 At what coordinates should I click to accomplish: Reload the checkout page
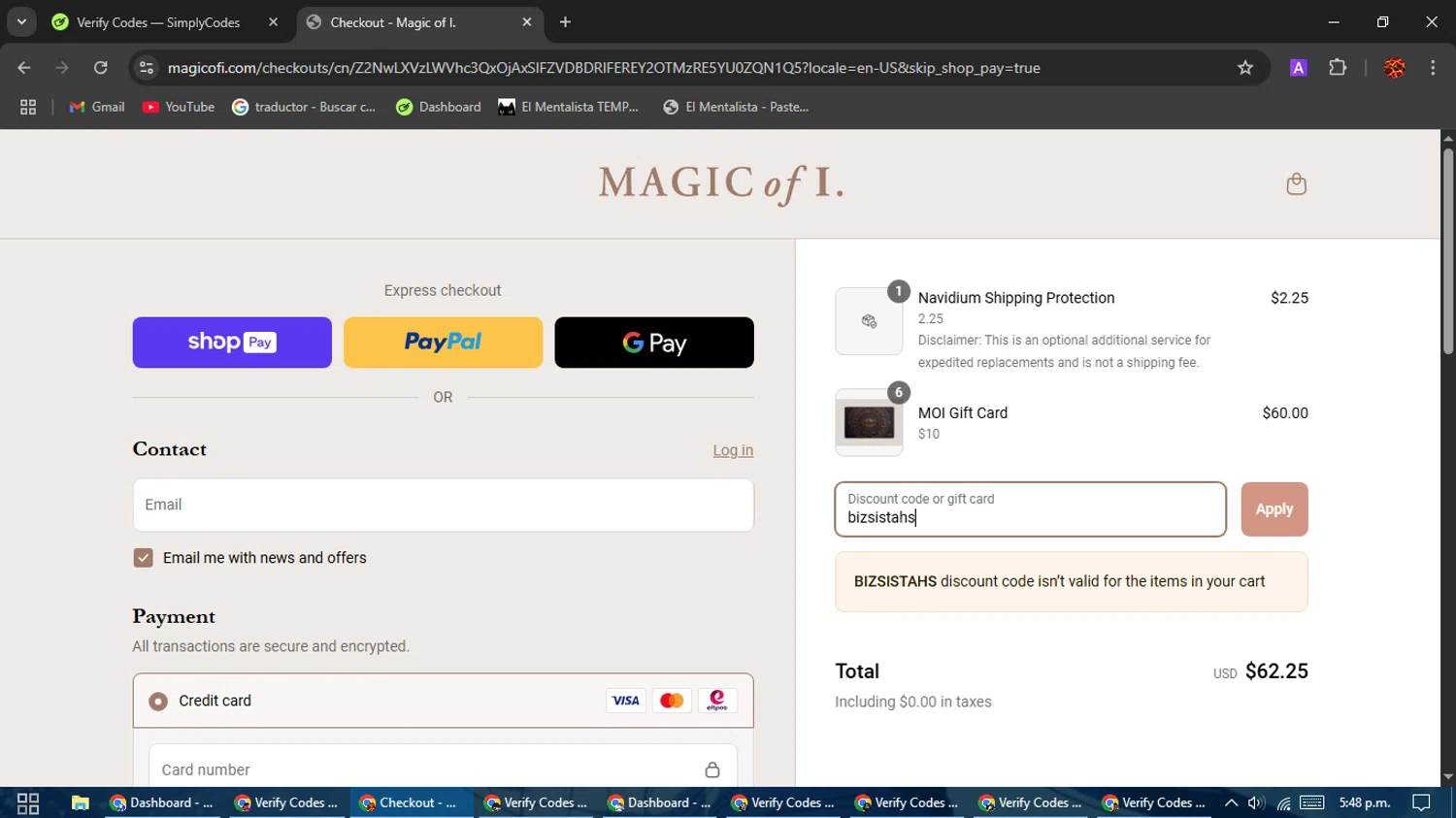tap(101, 68)
